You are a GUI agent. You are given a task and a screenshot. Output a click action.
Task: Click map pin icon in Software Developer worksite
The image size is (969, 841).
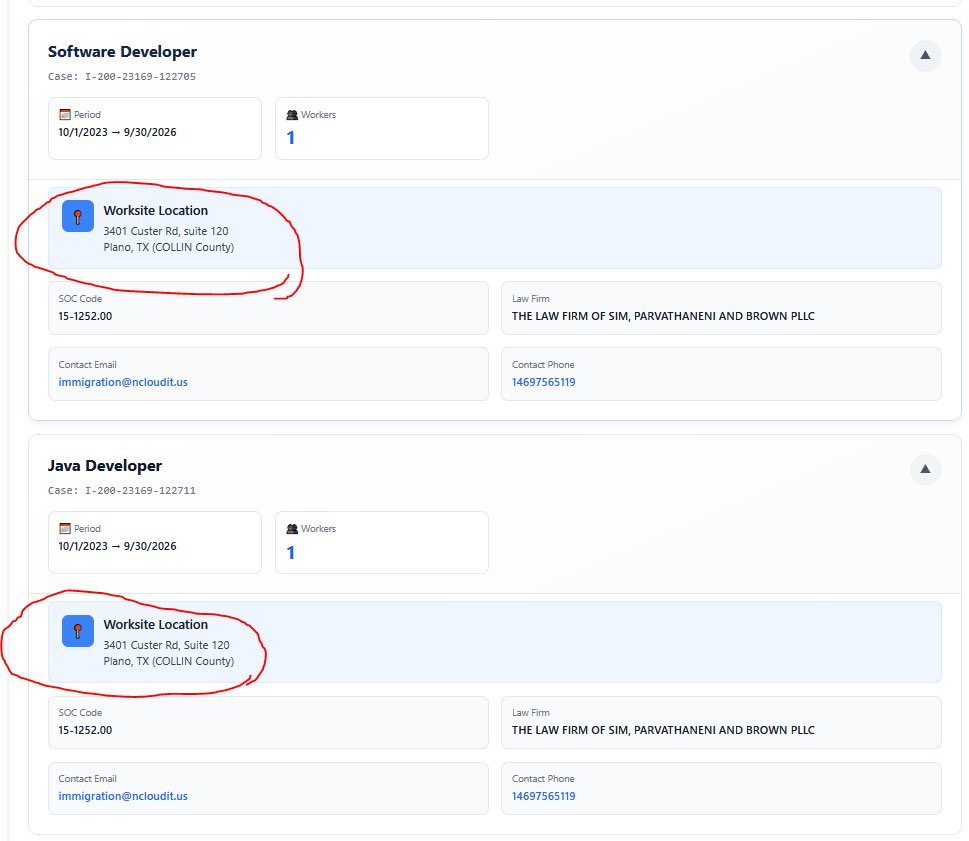(x=78, y=216)
